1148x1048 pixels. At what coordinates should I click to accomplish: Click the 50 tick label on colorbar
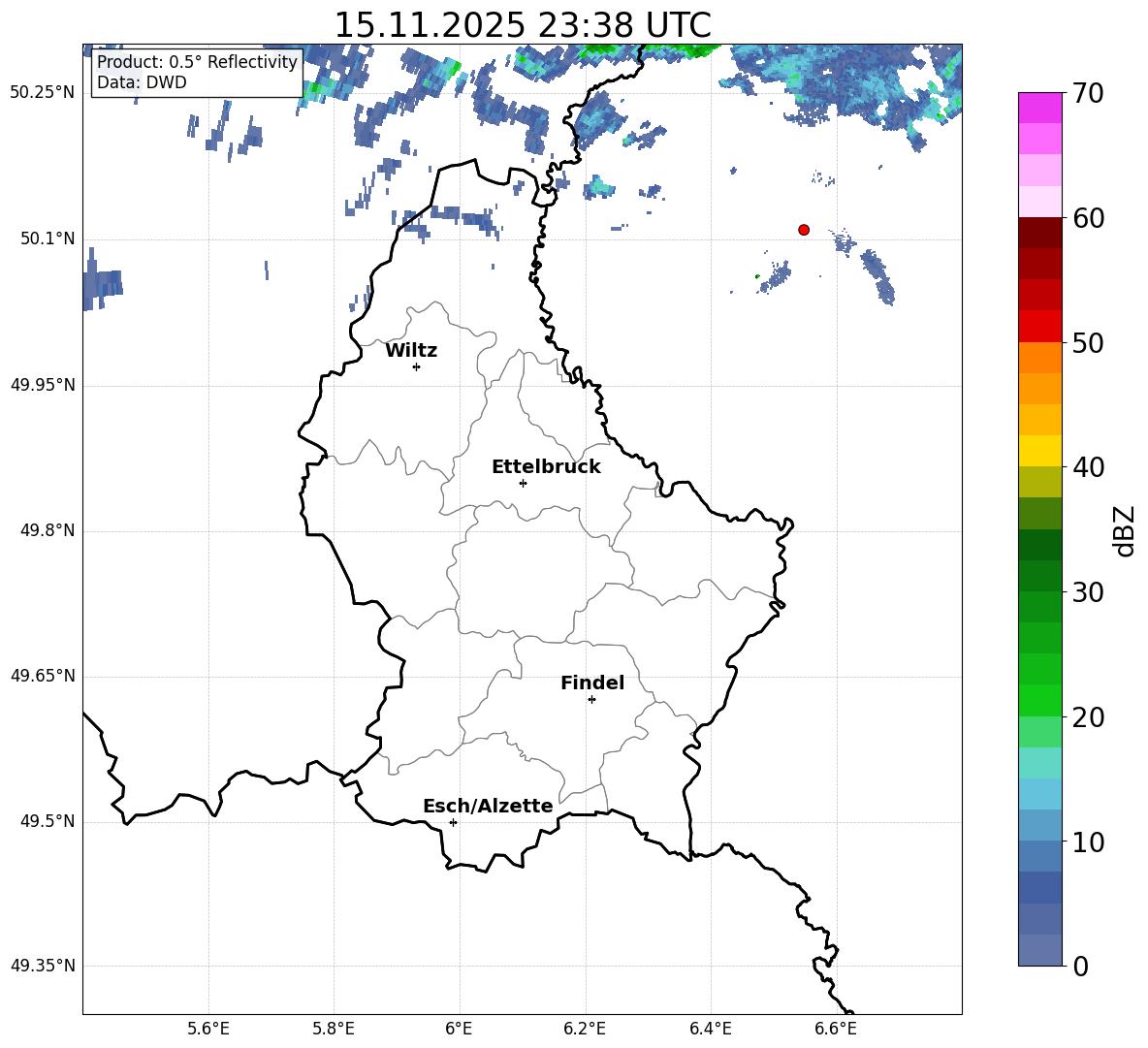[1088, 343]
